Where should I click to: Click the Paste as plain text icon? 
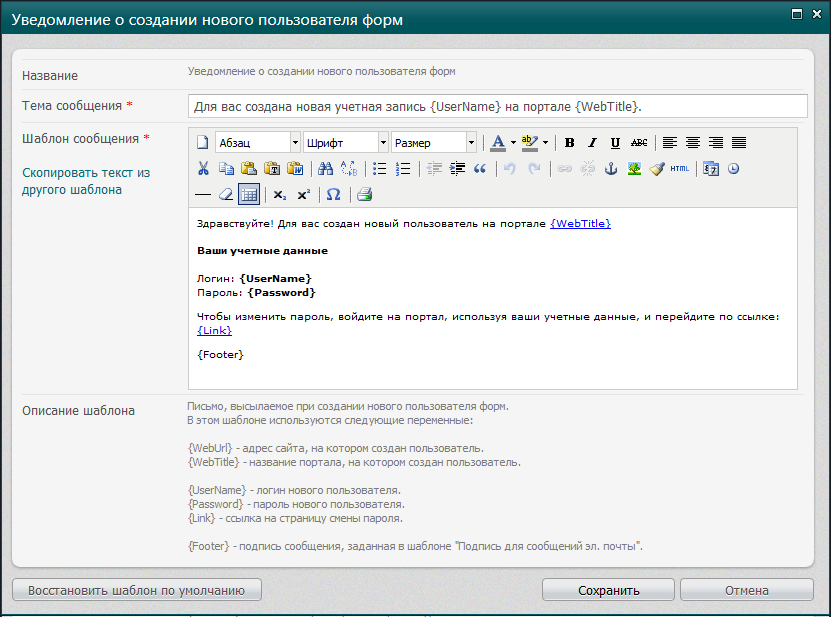pos(272,169)
